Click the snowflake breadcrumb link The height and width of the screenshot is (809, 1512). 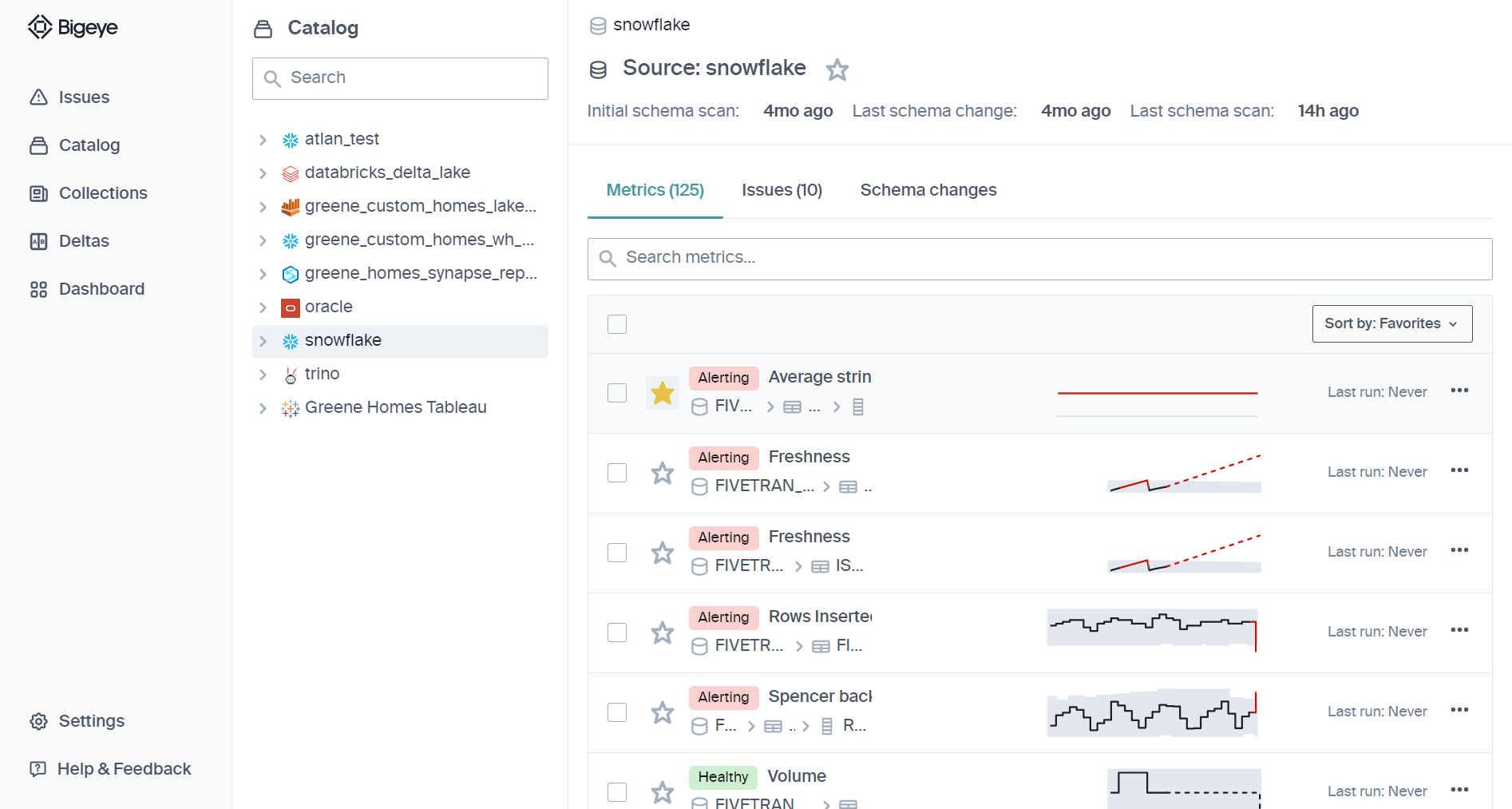pyautogui.click(x=651, y=25)
